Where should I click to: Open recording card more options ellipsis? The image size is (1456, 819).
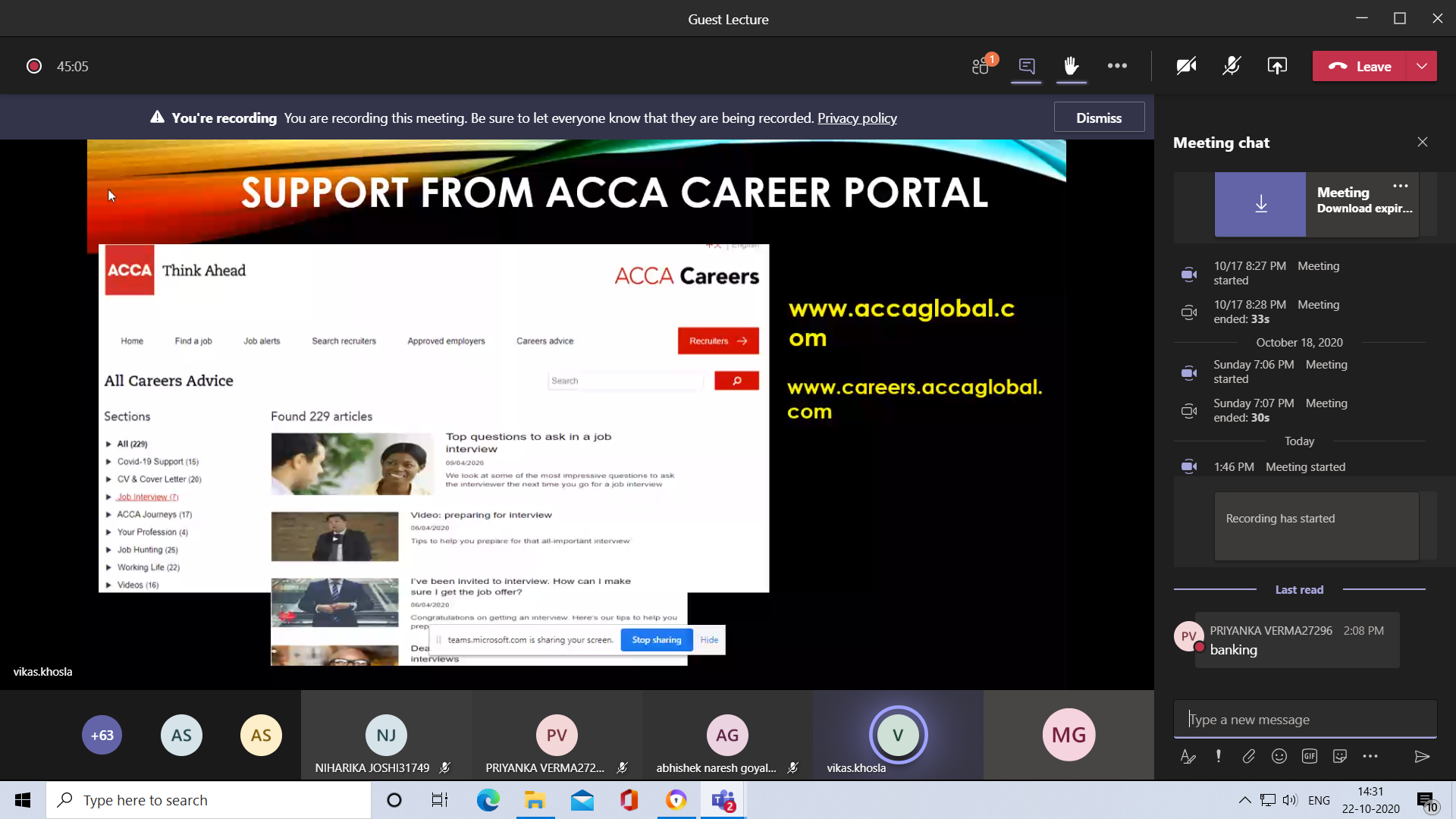click(1401, 186)
